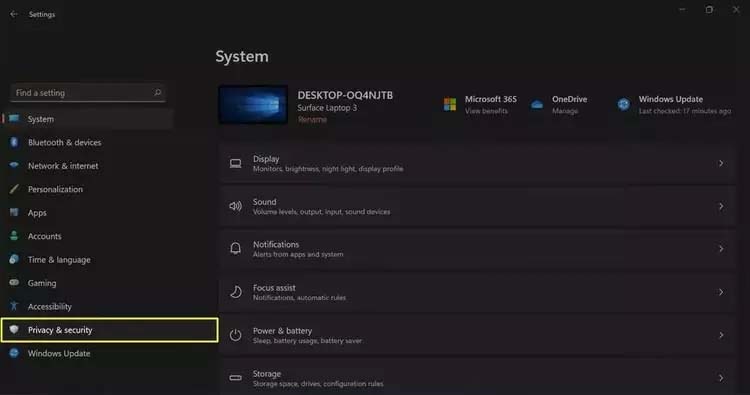The height and width of the screenshot is (395, 750).
Task: Click the System monitor icon in sidebar
Action: 14,119
